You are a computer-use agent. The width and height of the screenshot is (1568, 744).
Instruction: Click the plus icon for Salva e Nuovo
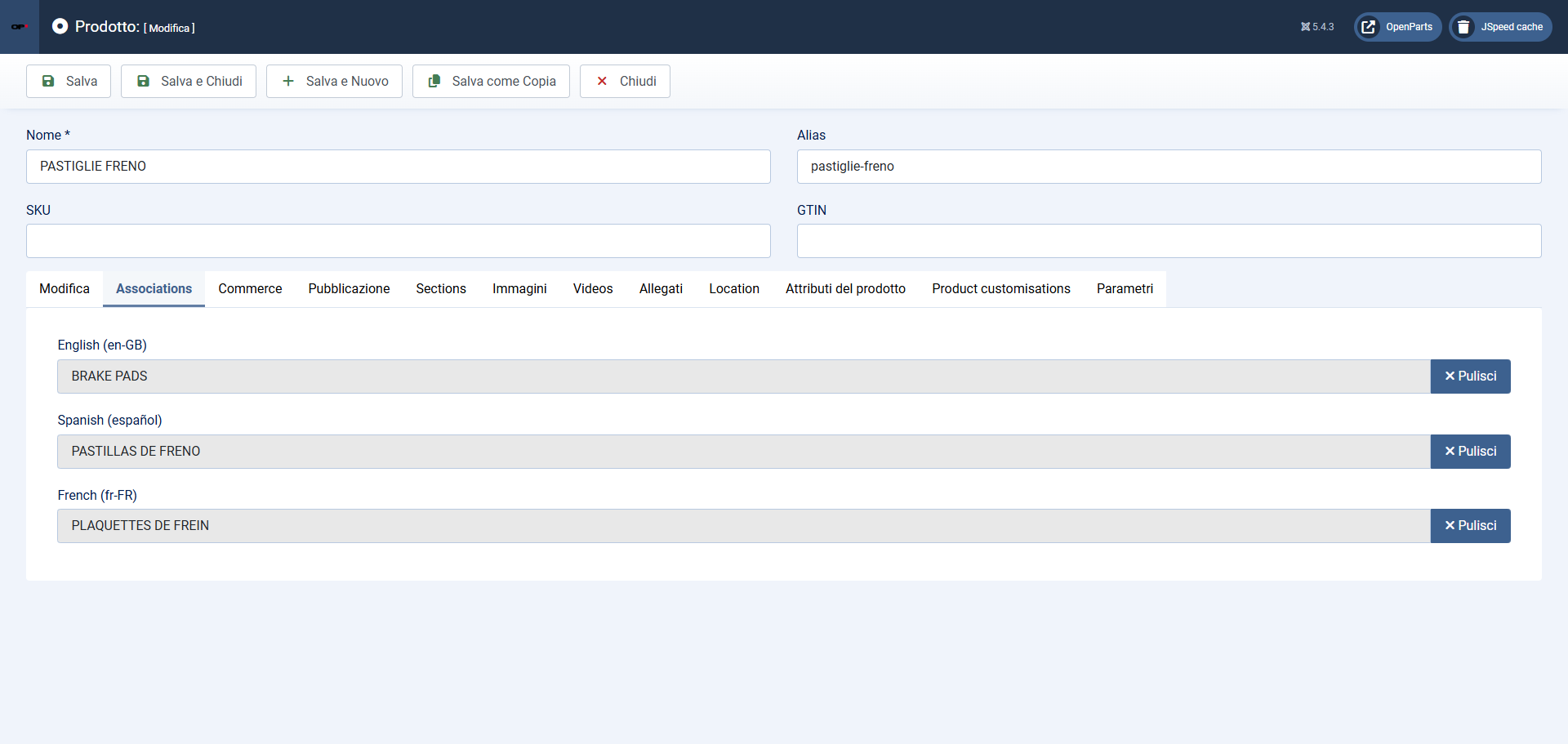click(x=288, y=81)
